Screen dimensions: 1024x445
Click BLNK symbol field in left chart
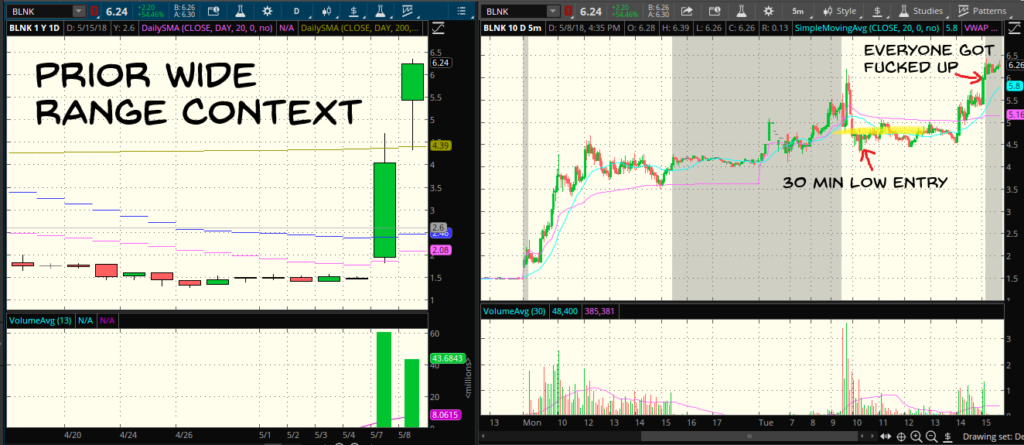coord(37,11)
